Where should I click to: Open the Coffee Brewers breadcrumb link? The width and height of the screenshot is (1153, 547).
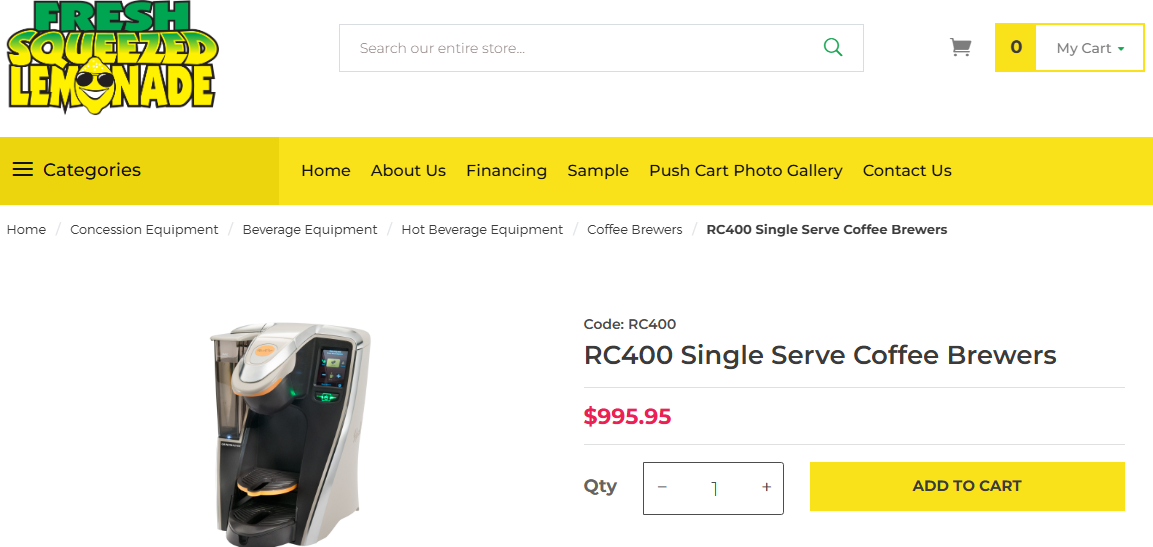(635, 230)
